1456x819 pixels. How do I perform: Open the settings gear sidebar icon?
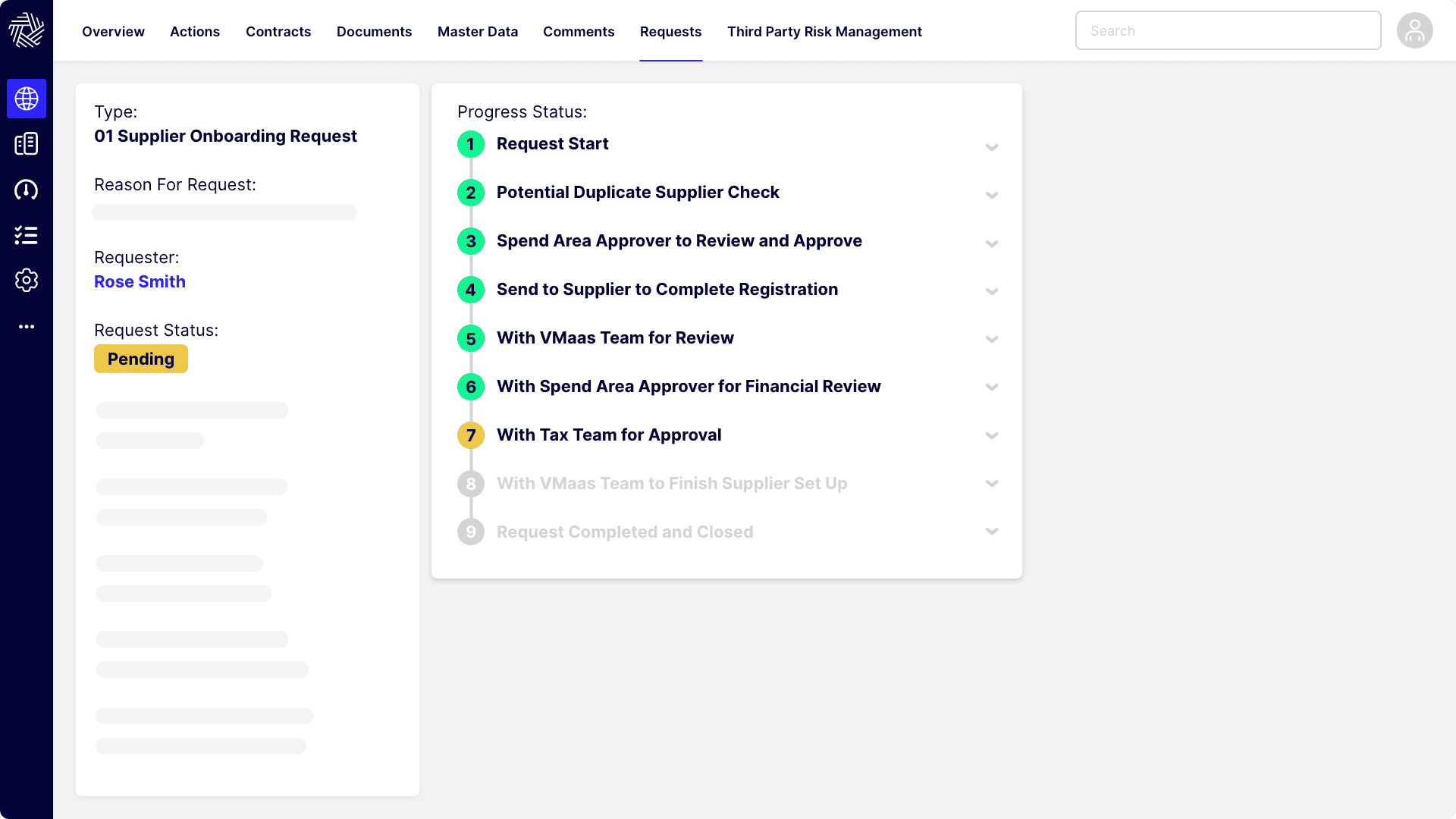27,281
